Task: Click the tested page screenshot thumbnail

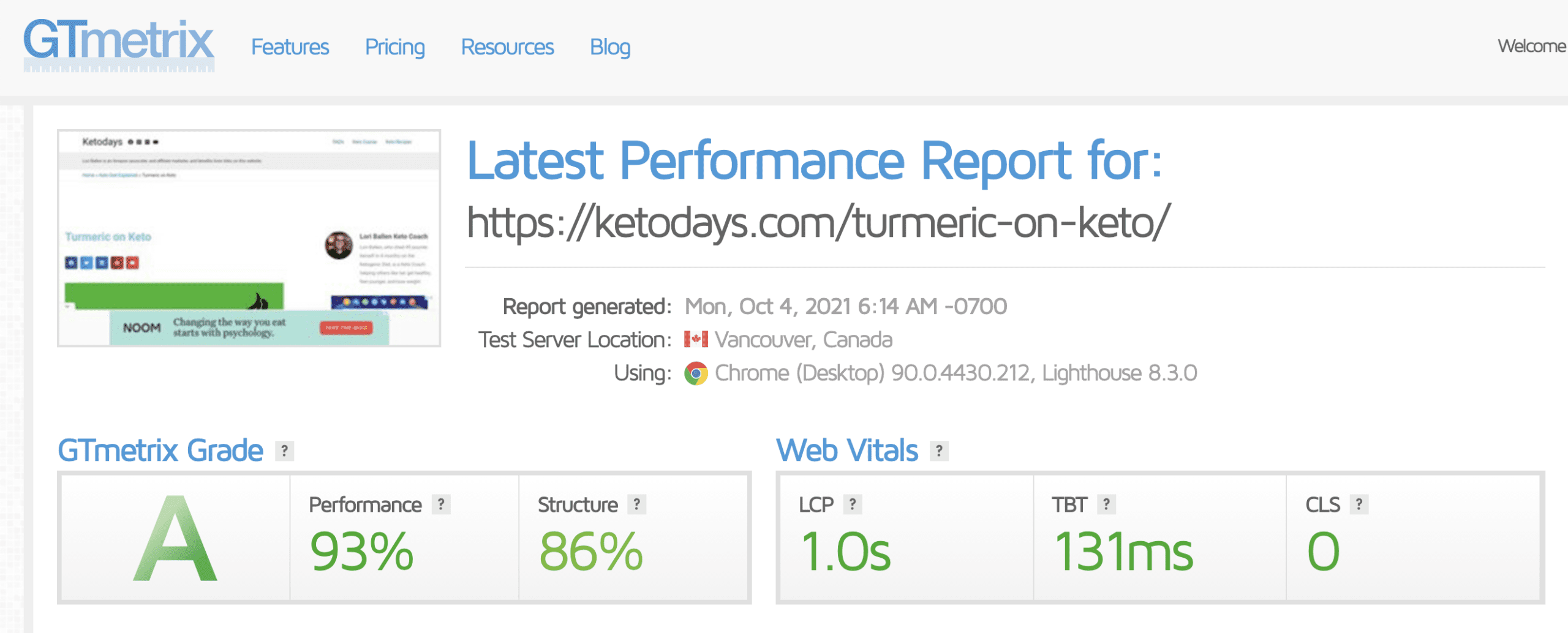Action: pos(249,238)
